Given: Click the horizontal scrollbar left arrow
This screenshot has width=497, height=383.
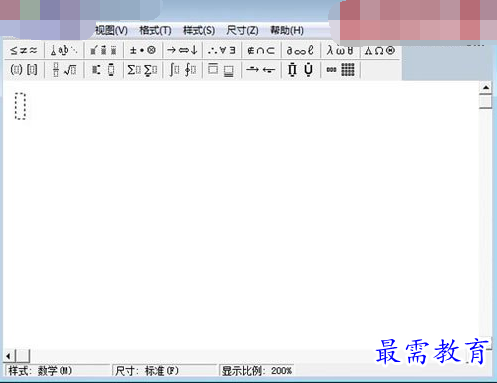Looking at the screenshot, I should (x=9, y=356).
